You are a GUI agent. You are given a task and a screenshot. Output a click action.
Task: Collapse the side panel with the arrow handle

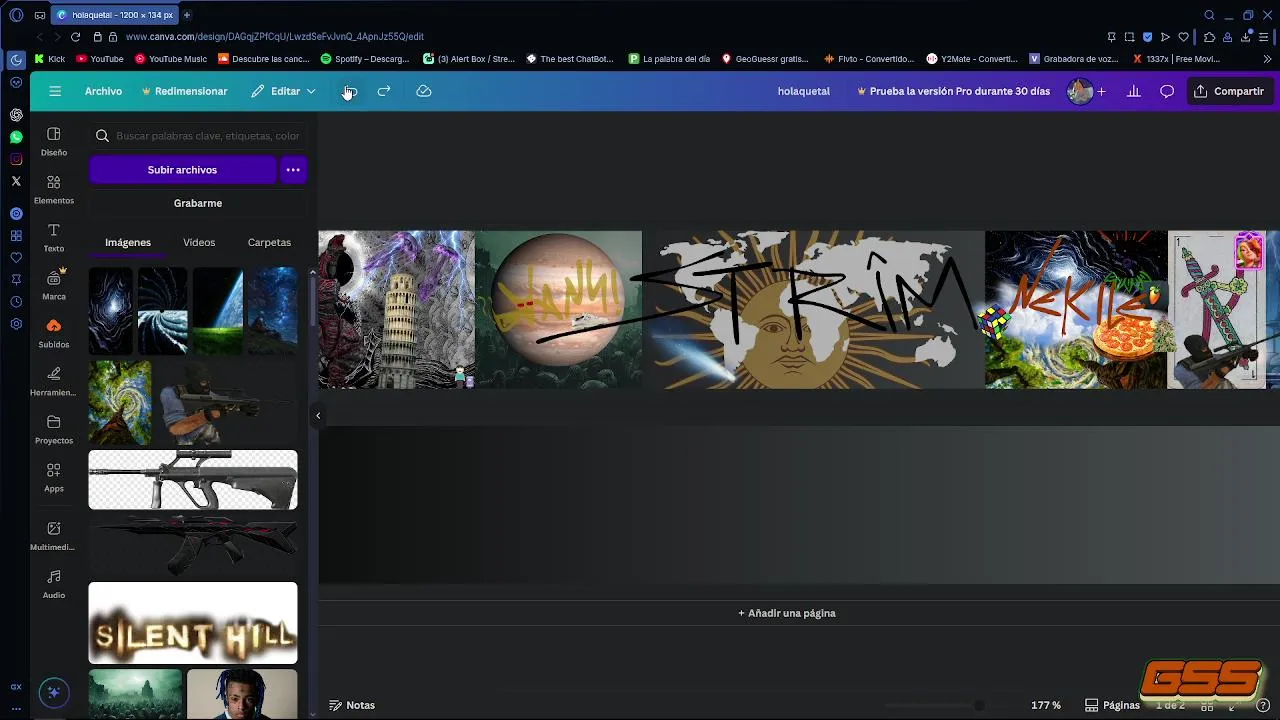(318, 416)
